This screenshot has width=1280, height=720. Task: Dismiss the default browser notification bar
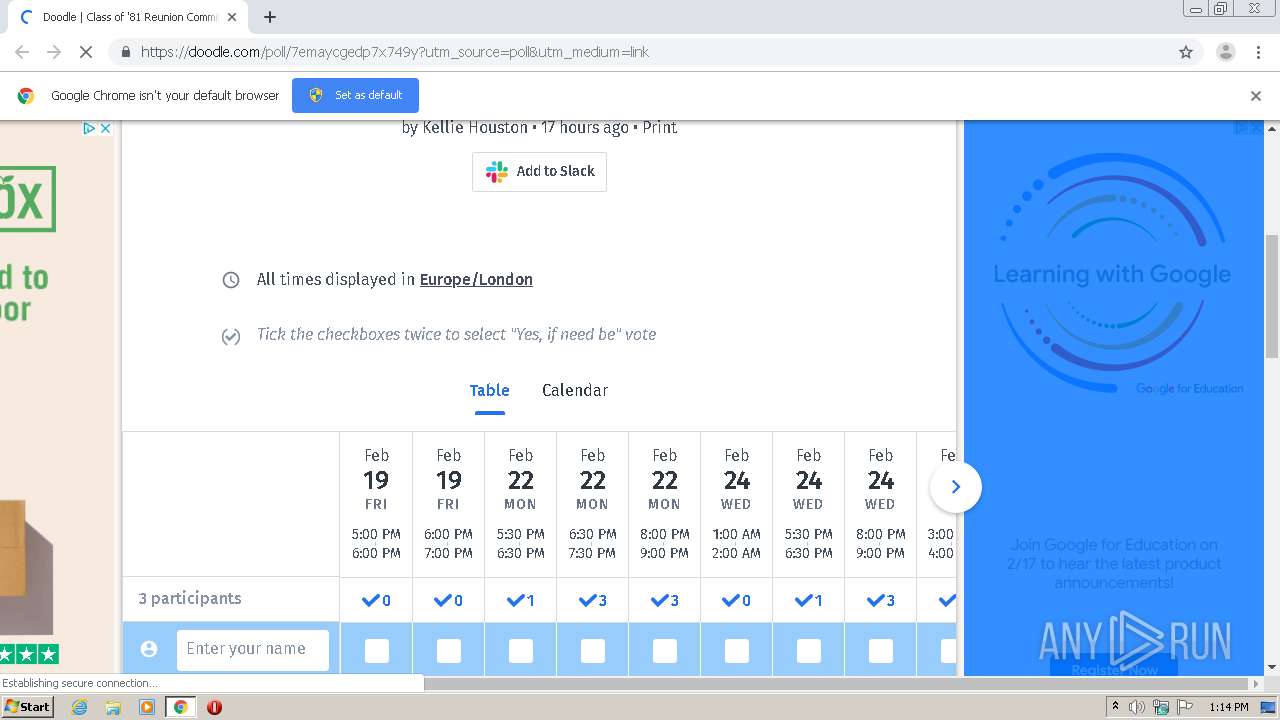pos(1256,96)
